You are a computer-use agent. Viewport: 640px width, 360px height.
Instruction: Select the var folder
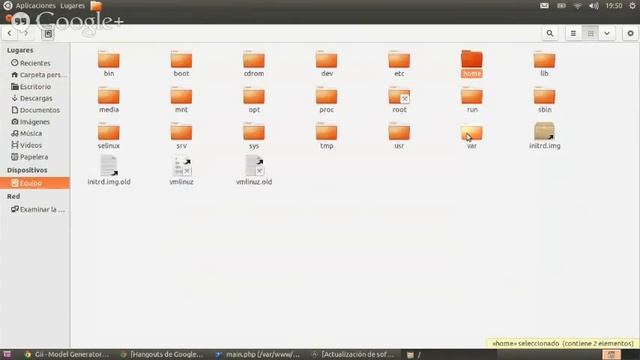(472, 136)
